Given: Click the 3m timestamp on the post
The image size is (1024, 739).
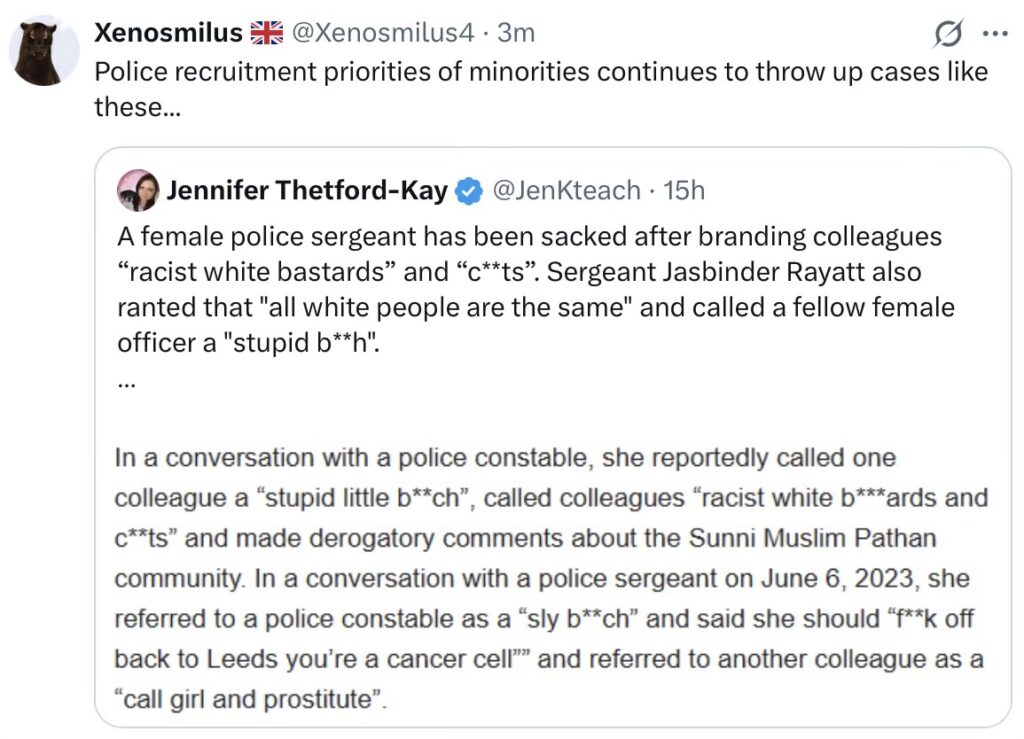Looking at the screenshot, I should 516,33.
